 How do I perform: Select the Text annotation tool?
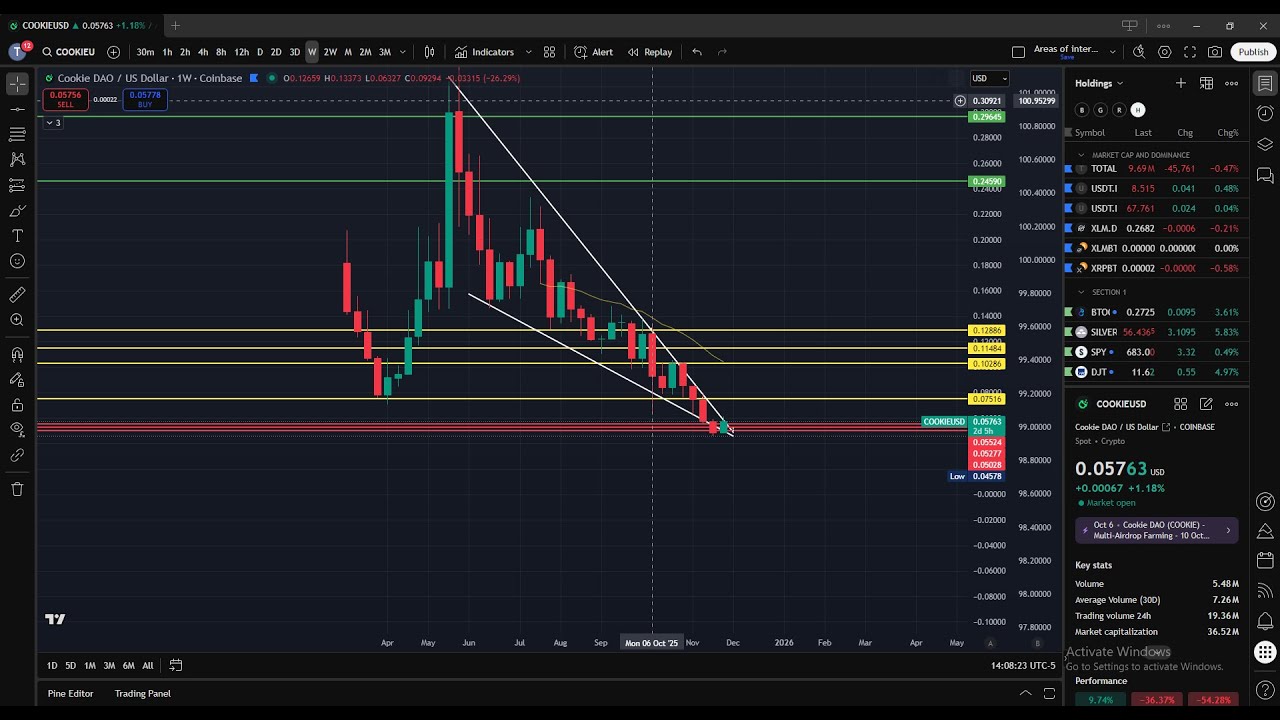(17, 236)
